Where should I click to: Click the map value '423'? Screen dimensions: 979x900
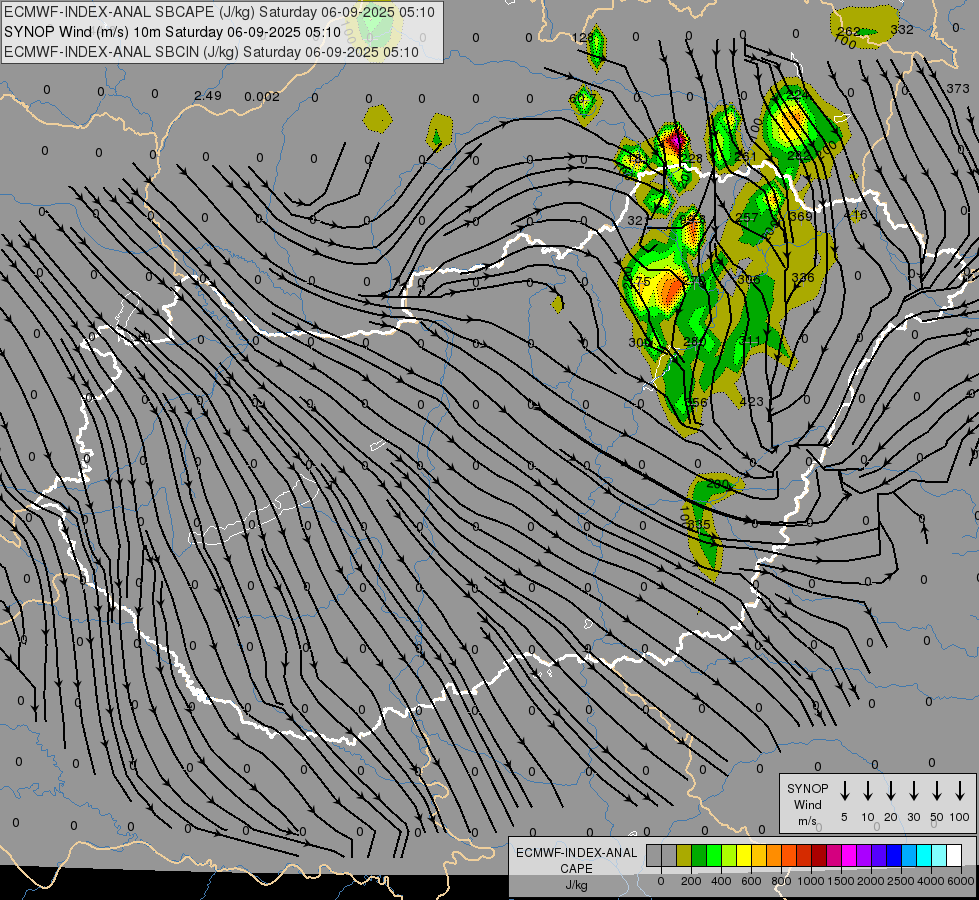click(751, 401)
